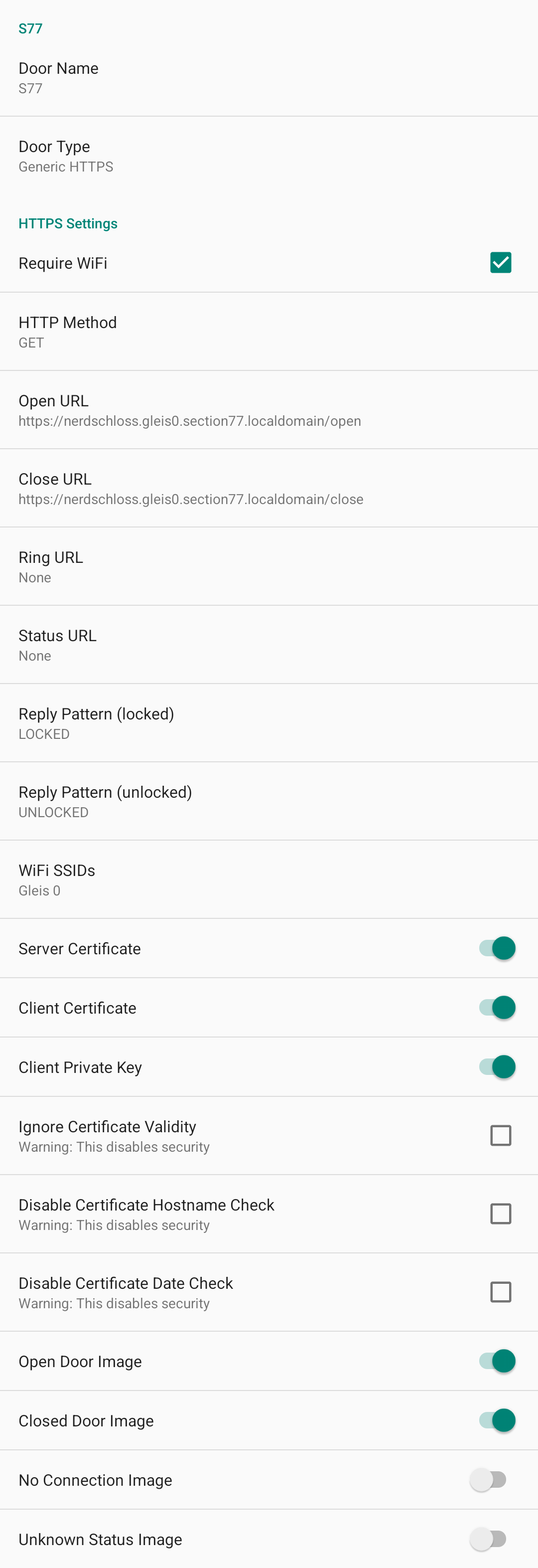The width and height of the screenshot is (538, 1568).
Task: Toggle Closed Door Image switch
Action: pyautogui.click(x=497, y=1420)
